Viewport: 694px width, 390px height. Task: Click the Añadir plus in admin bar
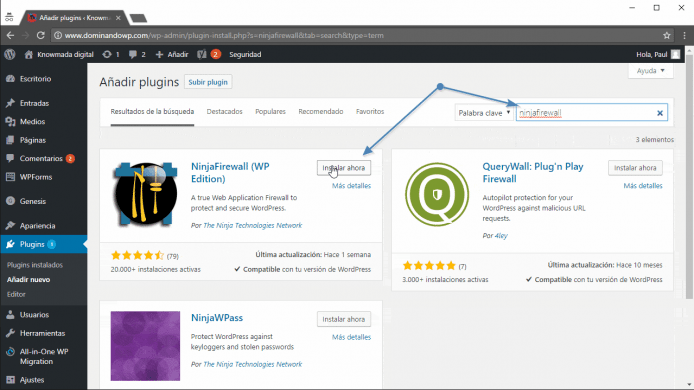point(172,54)
